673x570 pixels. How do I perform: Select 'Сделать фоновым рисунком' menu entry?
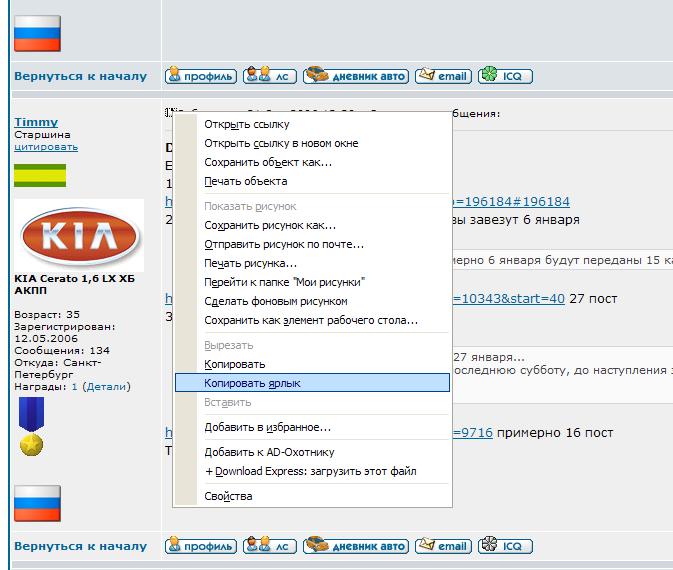point(275,301)
